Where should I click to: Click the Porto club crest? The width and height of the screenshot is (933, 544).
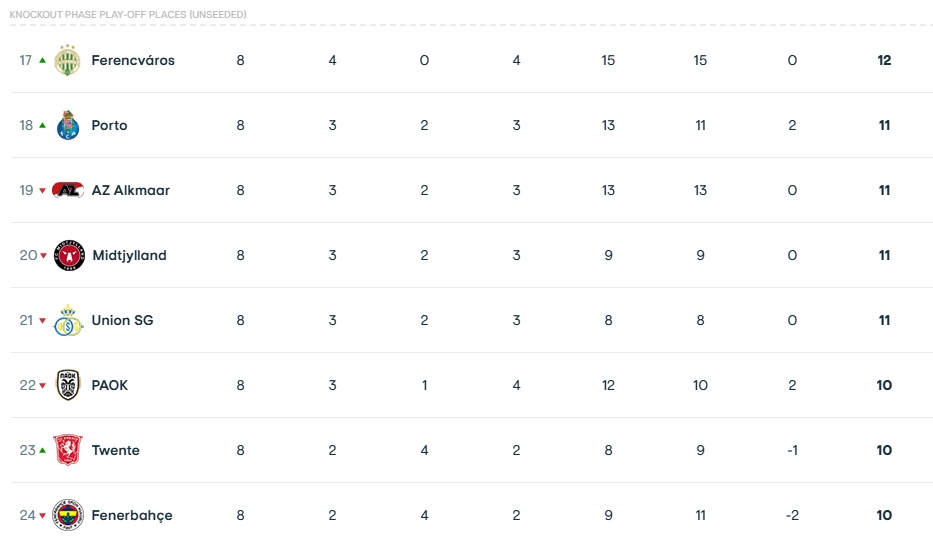click(x=68, y=125)
